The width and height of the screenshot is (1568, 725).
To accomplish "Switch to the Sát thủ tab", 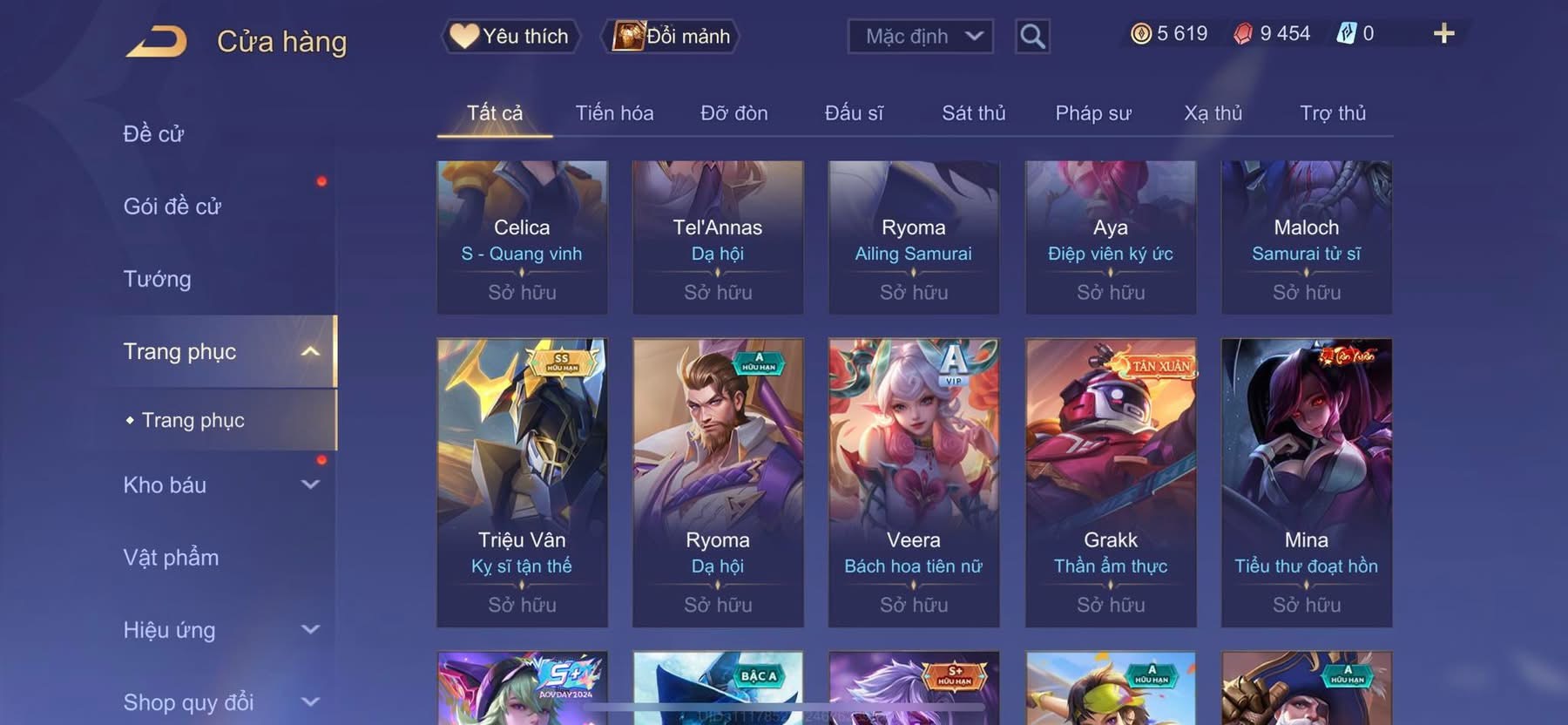I will pos(974,113).
